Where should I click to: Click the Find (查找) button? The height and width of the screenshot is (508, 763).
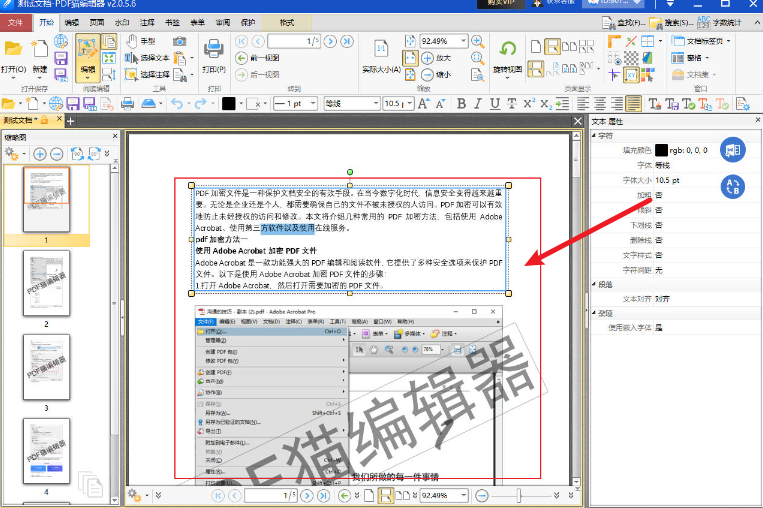pyautogui.click(x=630, y=21)
